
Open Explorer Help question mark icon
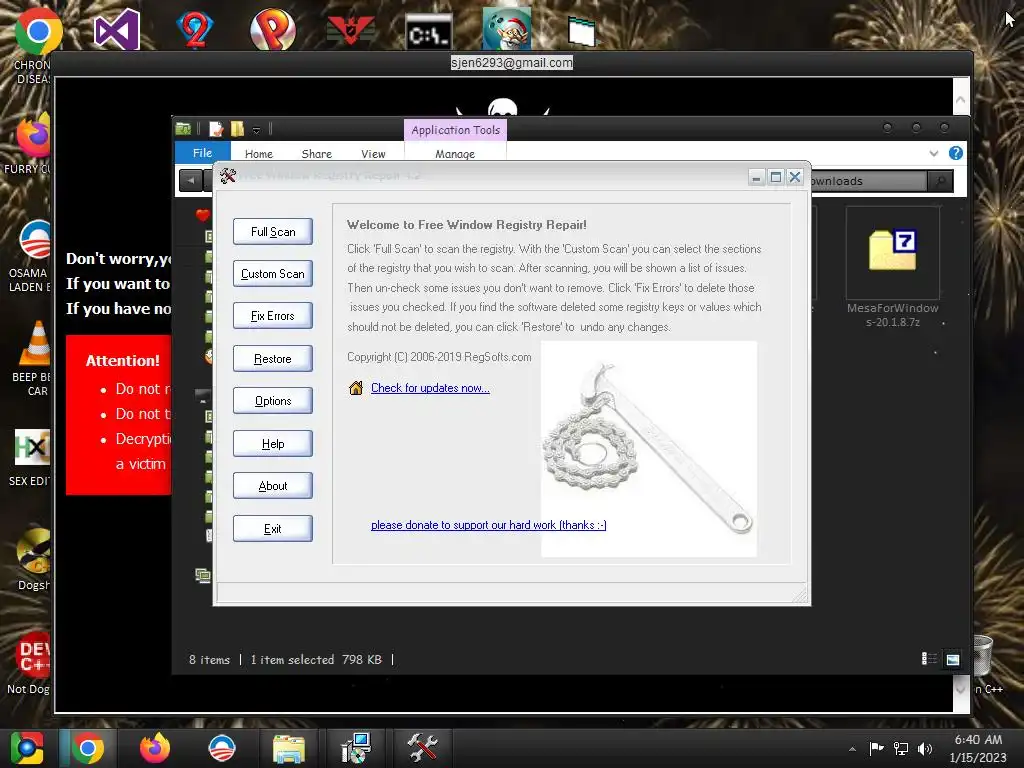point(955,153)
